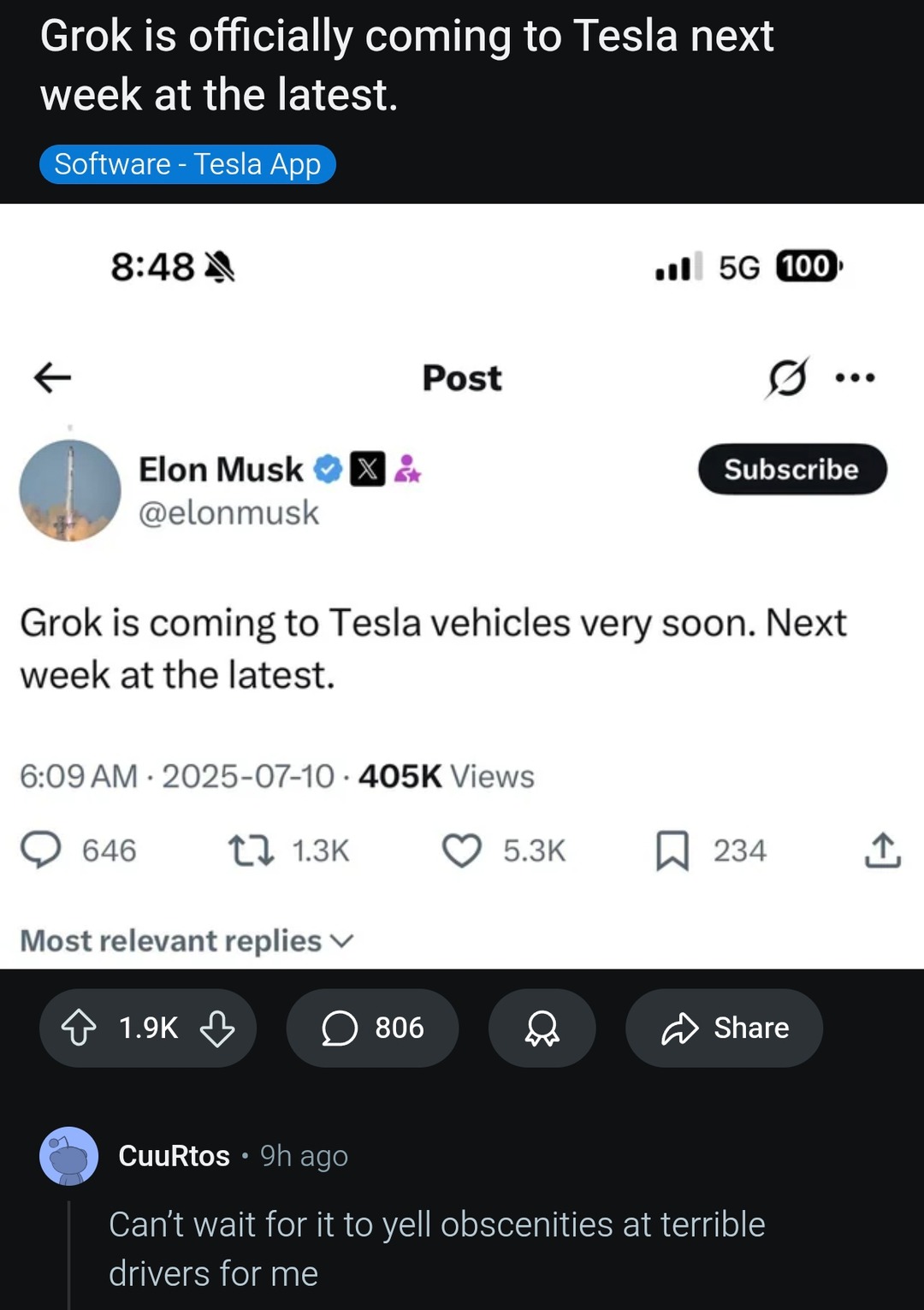Expand CuuRtos's comment thread
This screenshot has width=924, height=1310.
click(71, 1249)
